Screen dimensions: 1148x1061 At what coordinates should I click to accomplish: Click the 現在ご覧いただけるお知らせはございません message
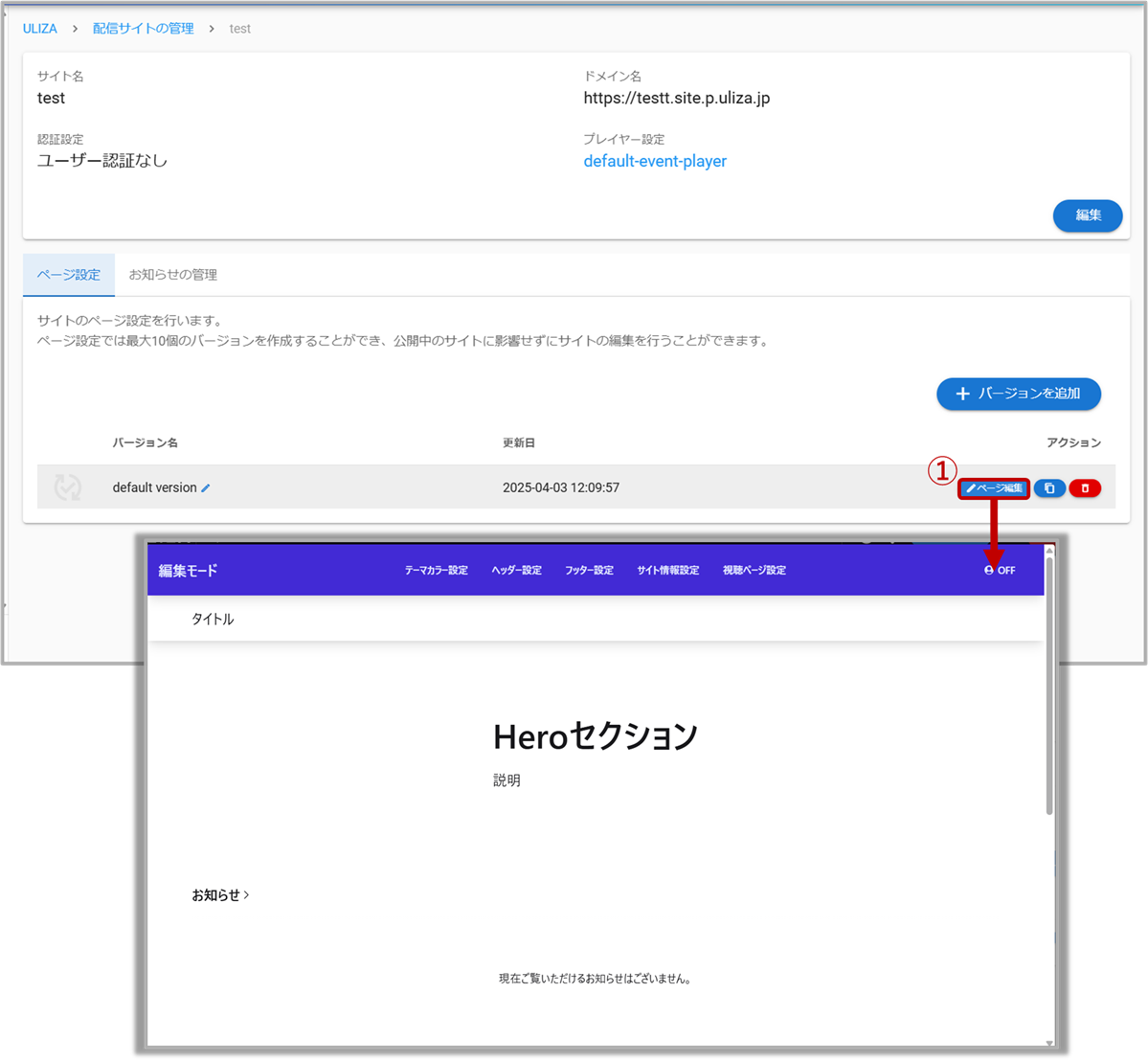(x=596, y=979)
